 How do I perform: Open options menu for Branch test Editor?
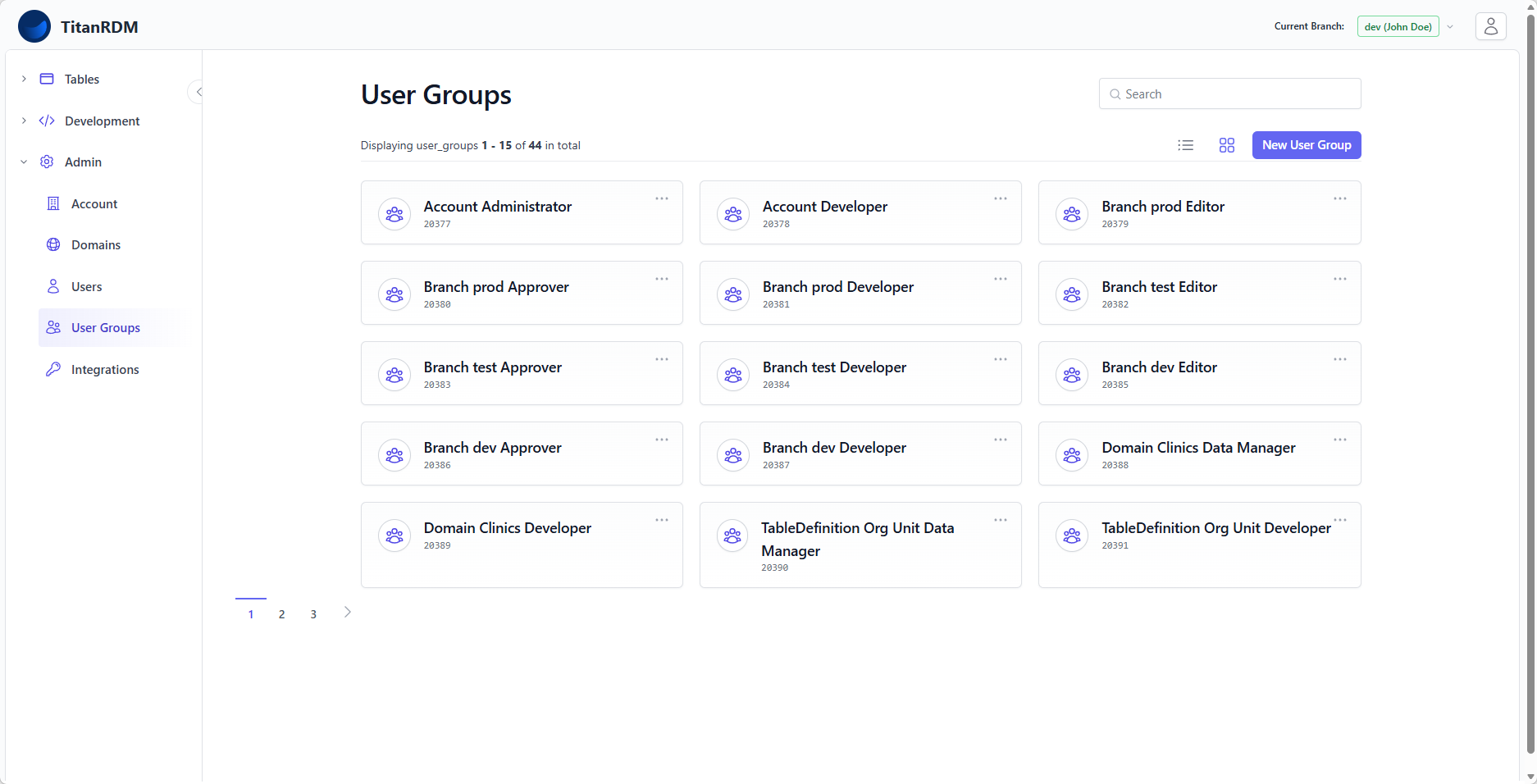(x=1339, y=279)
